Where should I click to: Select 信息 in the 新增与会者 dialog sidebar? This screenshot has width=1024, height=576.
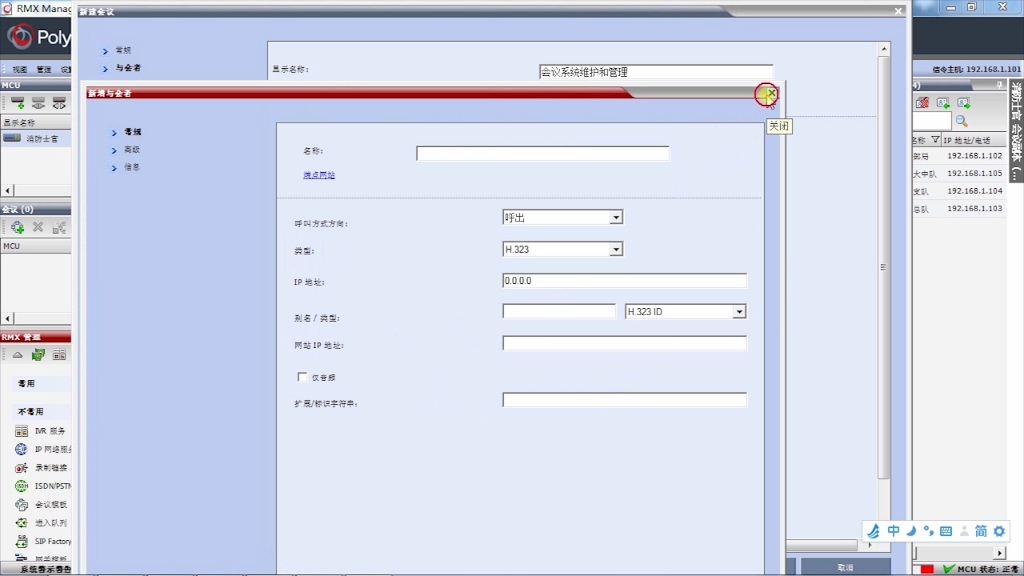point(132,167)
